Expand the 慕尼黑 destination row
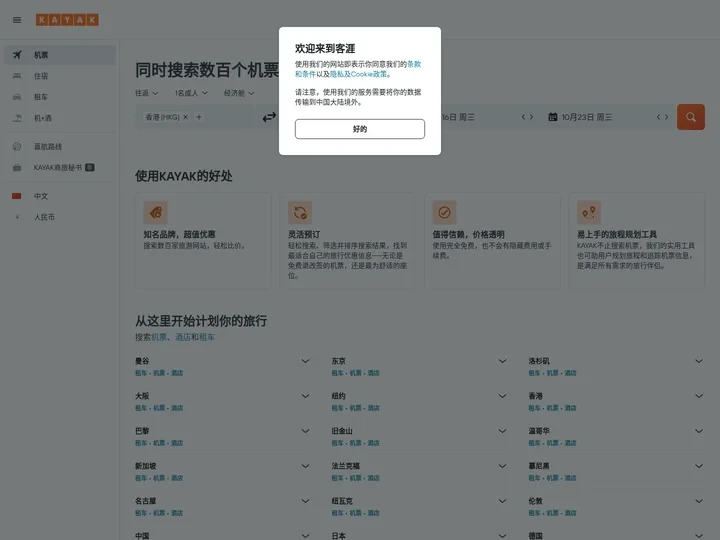The height and width of the screenshot is (540, 720). pos(699,466)
